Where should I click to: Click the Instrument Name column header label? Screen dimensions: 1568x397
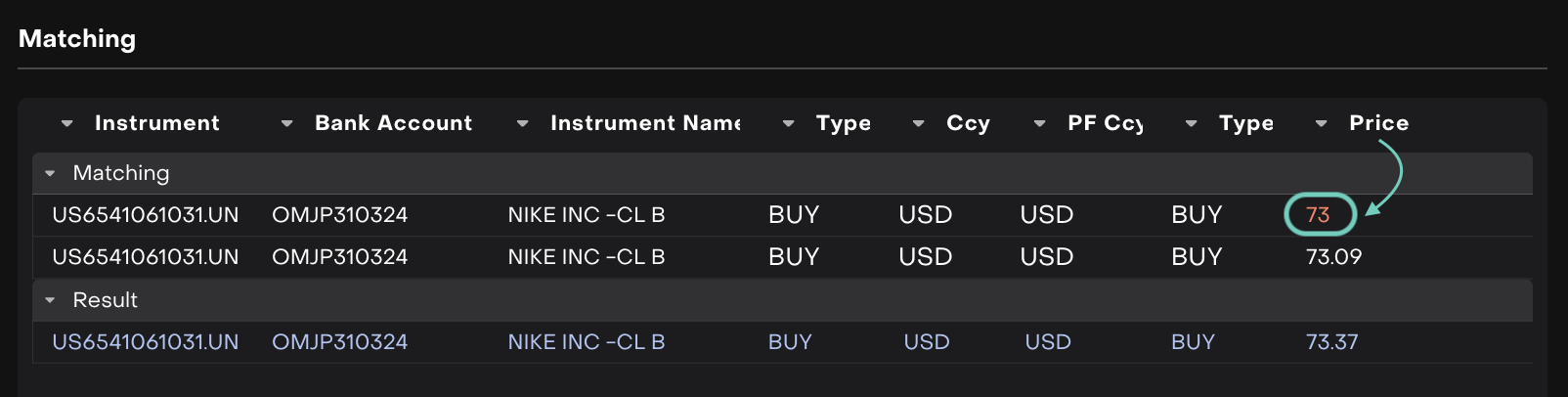[645, 123]
